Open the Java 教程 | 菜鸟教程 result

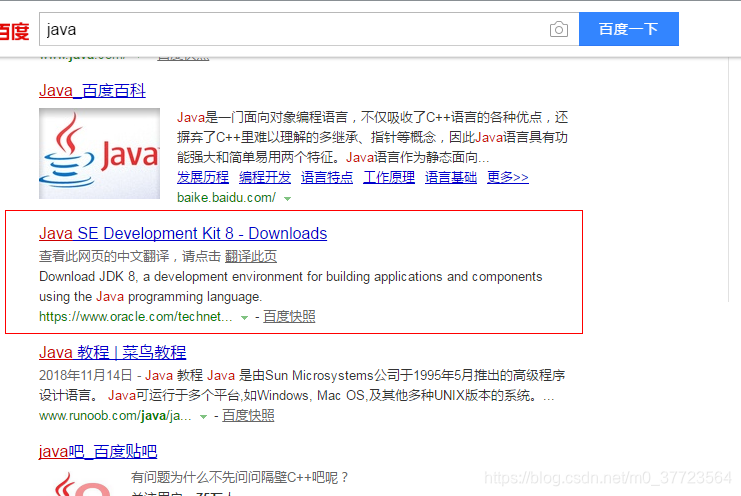[x=112, y=352]
